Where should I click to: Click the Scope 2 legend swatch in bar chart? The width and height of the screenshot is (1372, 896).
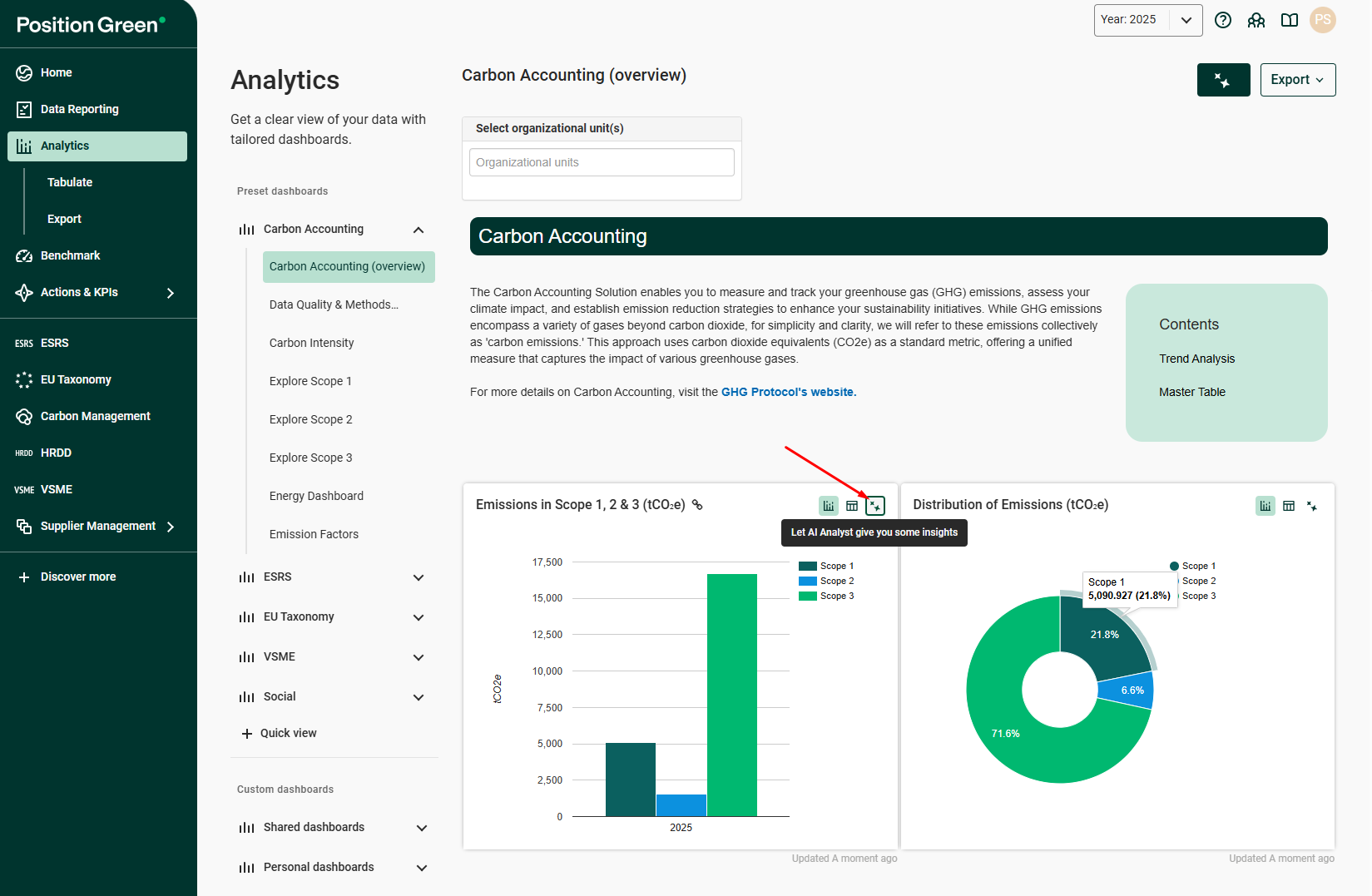(807, 581)
